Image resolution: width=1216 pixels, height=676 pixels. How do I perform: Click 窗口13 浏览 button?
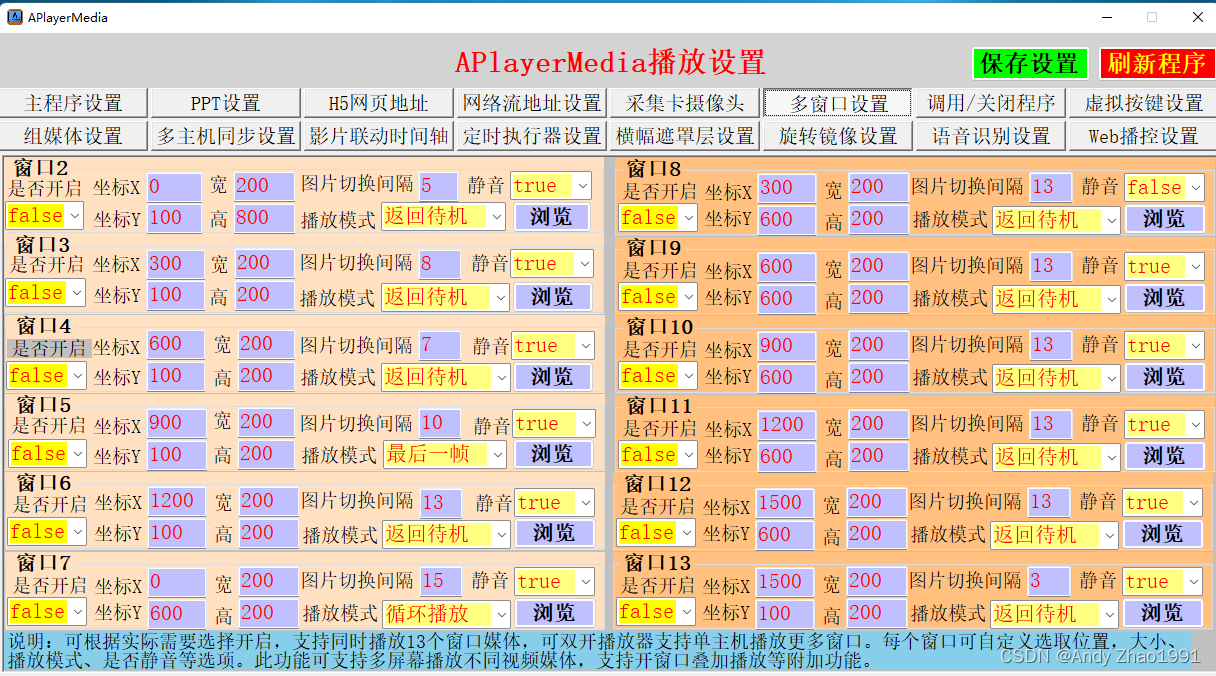pos(1162,613)
